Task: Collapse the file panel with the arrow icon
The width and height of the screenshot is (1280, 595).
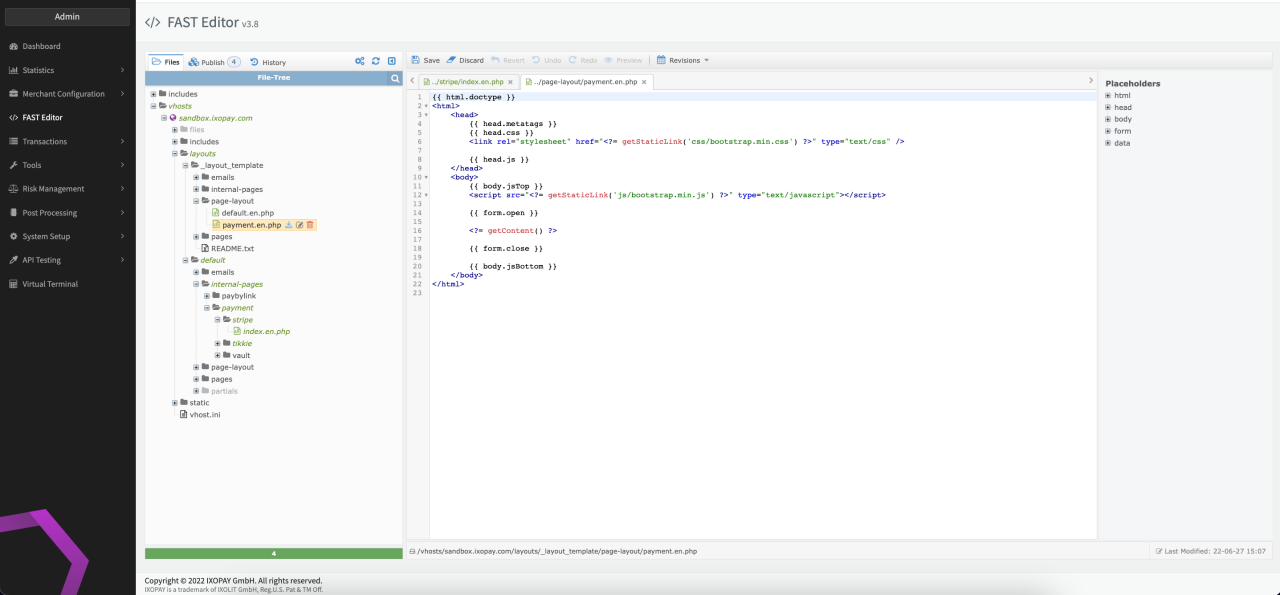Action: [392, 62]
